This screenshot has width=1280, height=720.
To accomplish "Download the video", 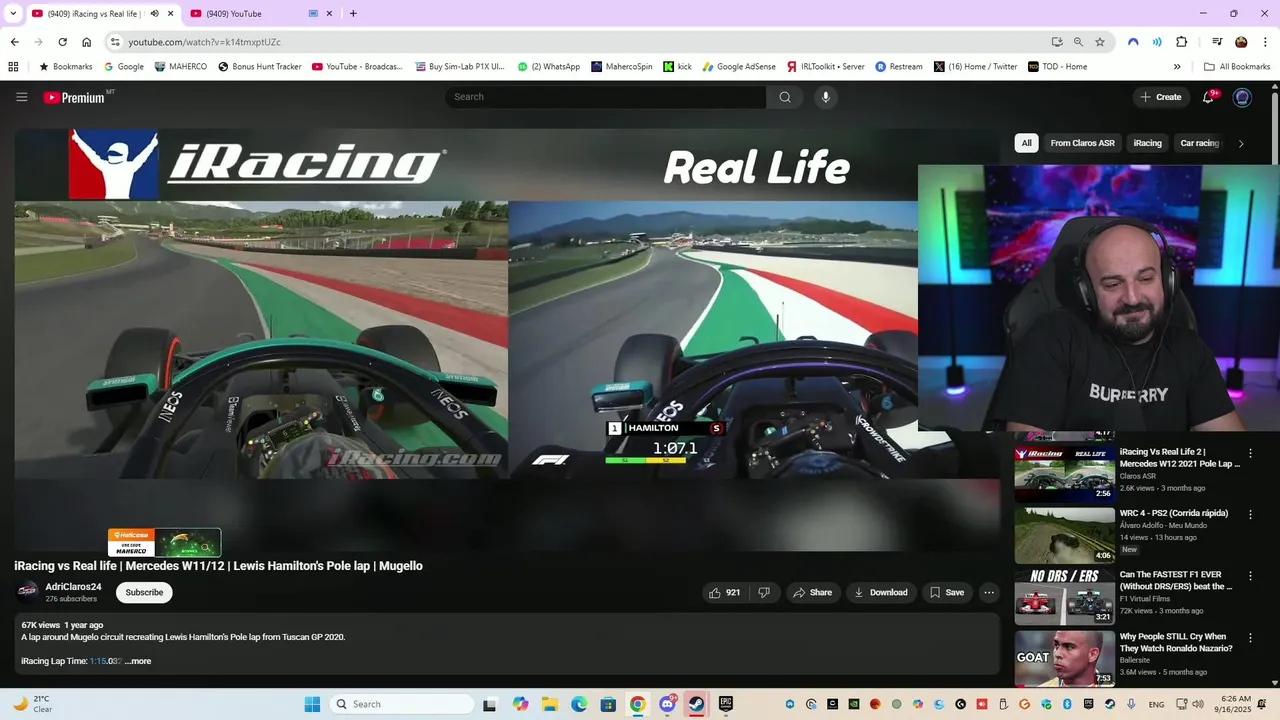I will pyautogui.click(x=880, y=592).
